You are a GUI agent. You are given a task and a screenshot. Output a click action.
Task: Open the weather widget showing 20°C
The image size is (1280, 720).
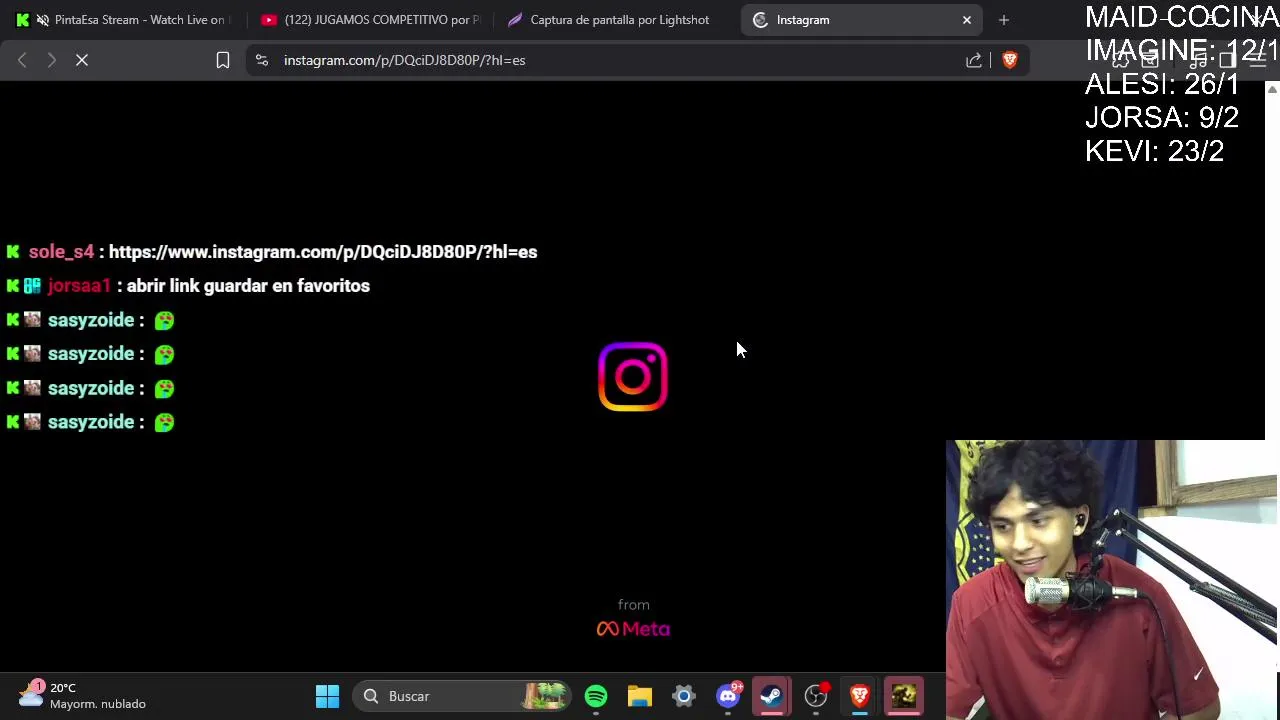(84, 696)
